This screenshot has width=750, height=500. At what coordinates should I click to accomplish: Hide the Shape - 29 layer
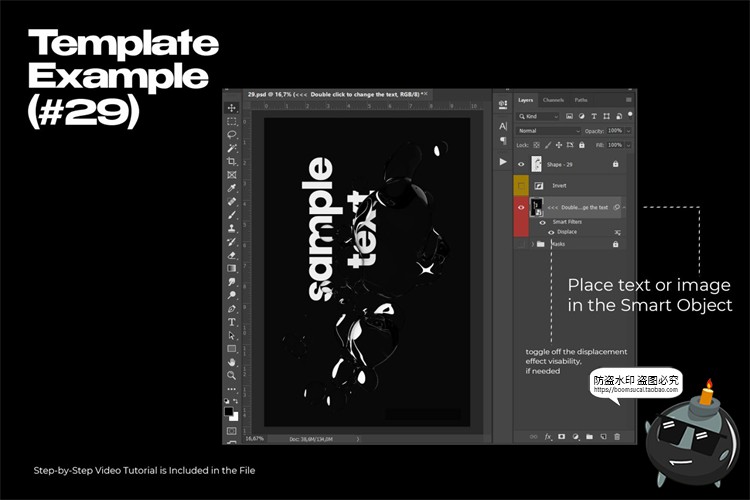520,164
